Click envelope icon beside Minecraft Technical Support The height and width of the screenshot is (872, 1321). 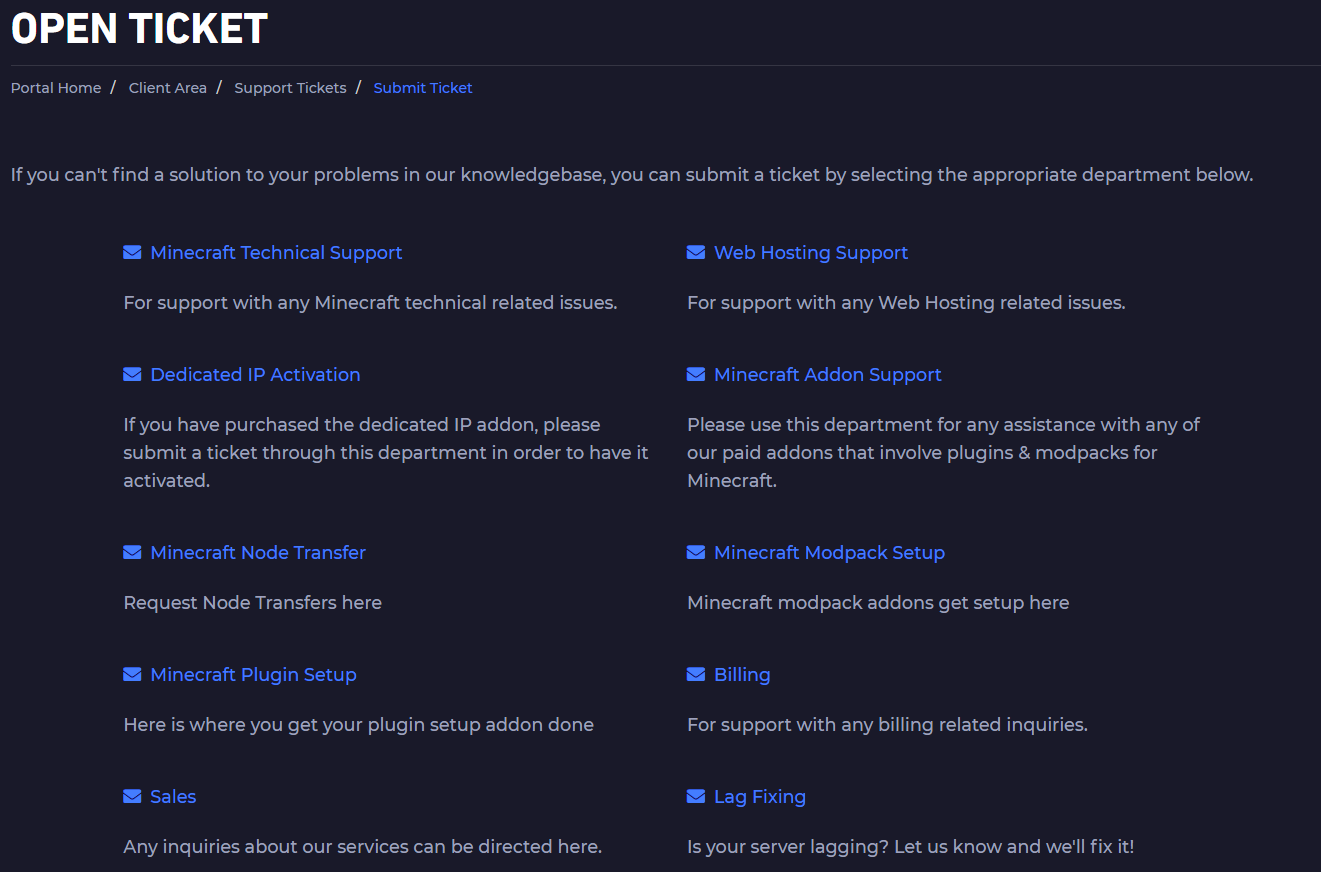132,253
